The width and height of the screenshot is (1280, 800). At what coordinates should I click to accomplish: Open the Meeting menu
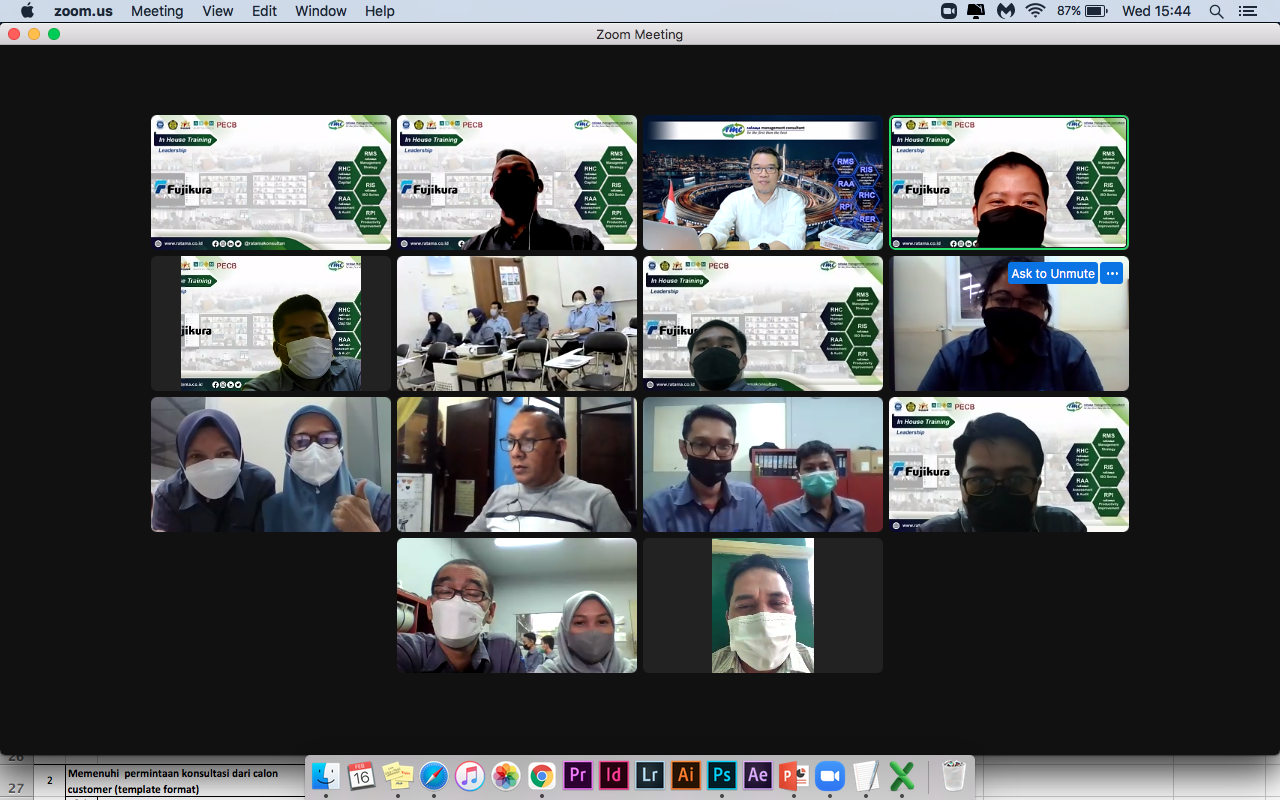[x=157, y=11]
